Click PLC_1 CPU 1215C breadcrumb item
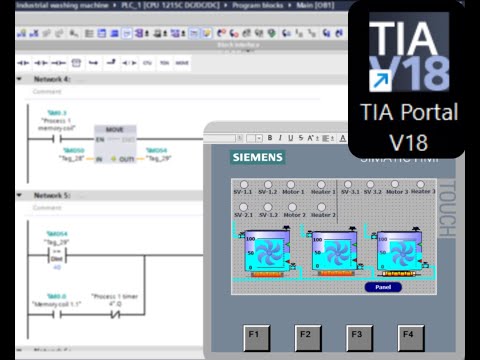 (x=170, y=5)
